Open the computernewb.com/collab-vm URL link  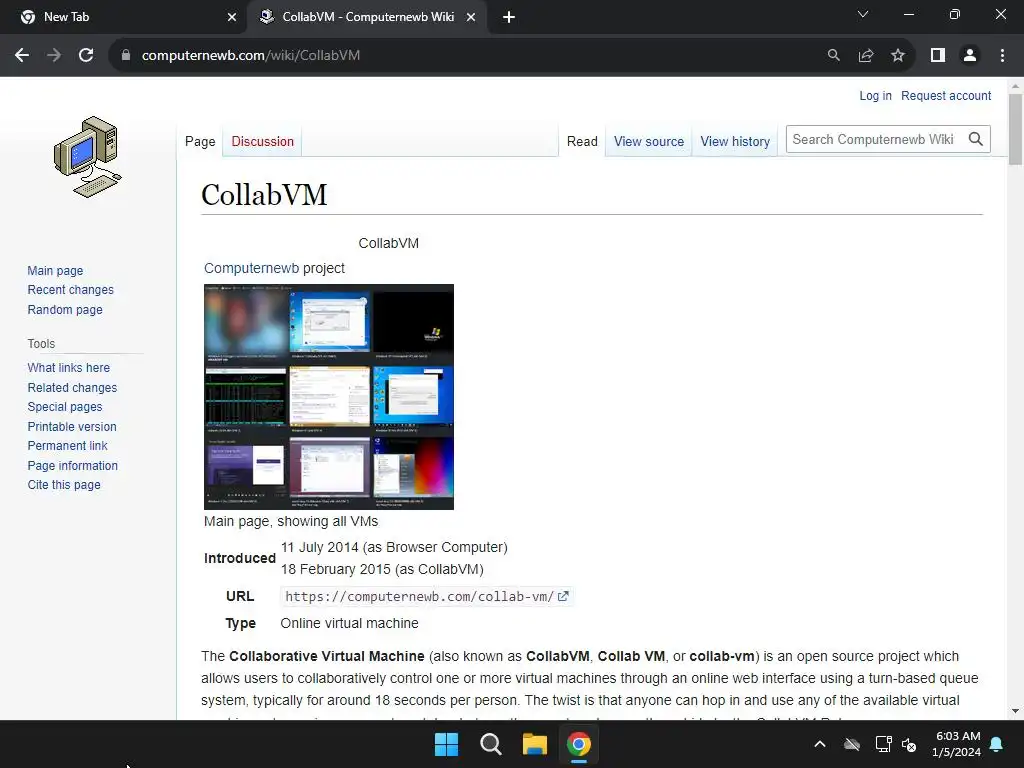[419, 596]
